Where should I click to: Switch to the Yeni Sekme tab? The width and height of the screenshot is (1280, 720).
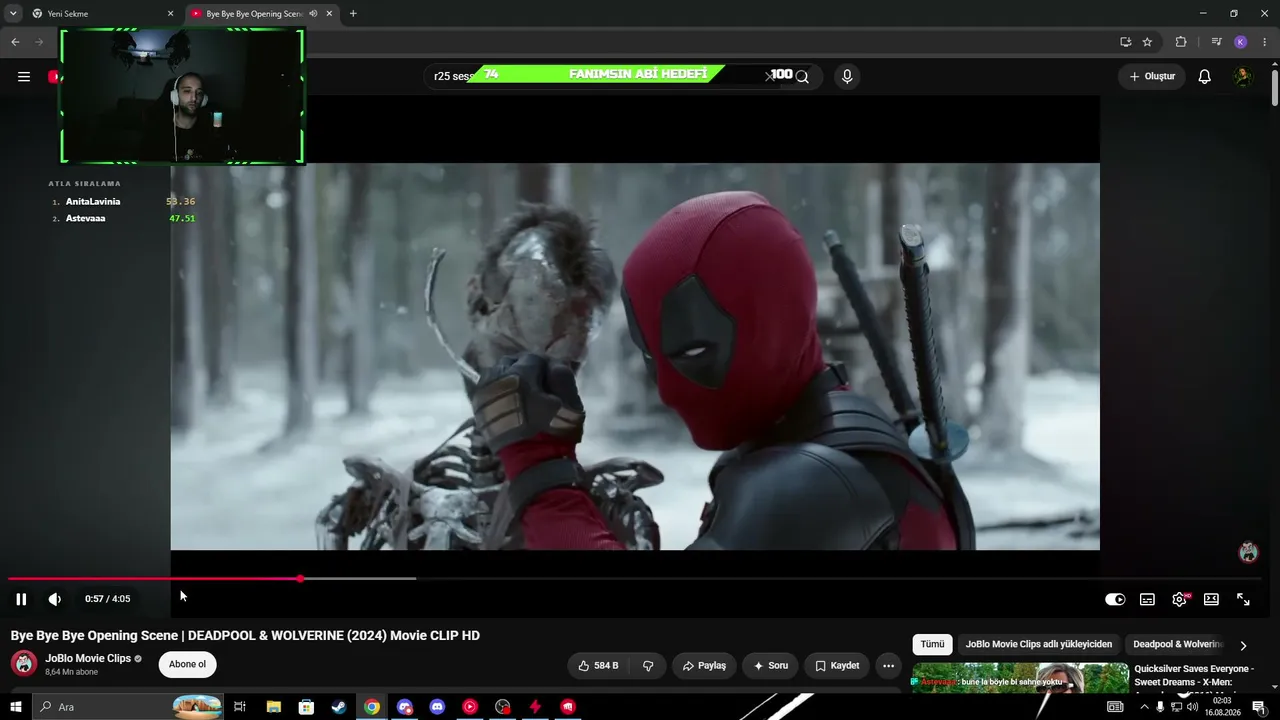(x=103, y=14)
